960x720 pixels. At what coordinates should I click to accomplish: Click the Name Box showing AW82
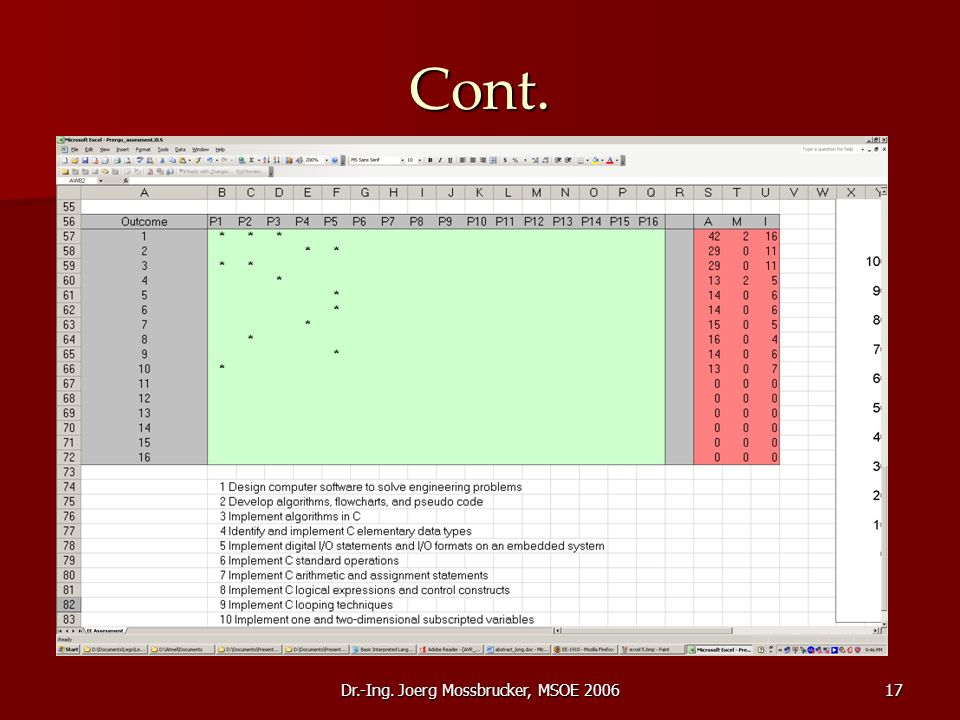point(78,181)
